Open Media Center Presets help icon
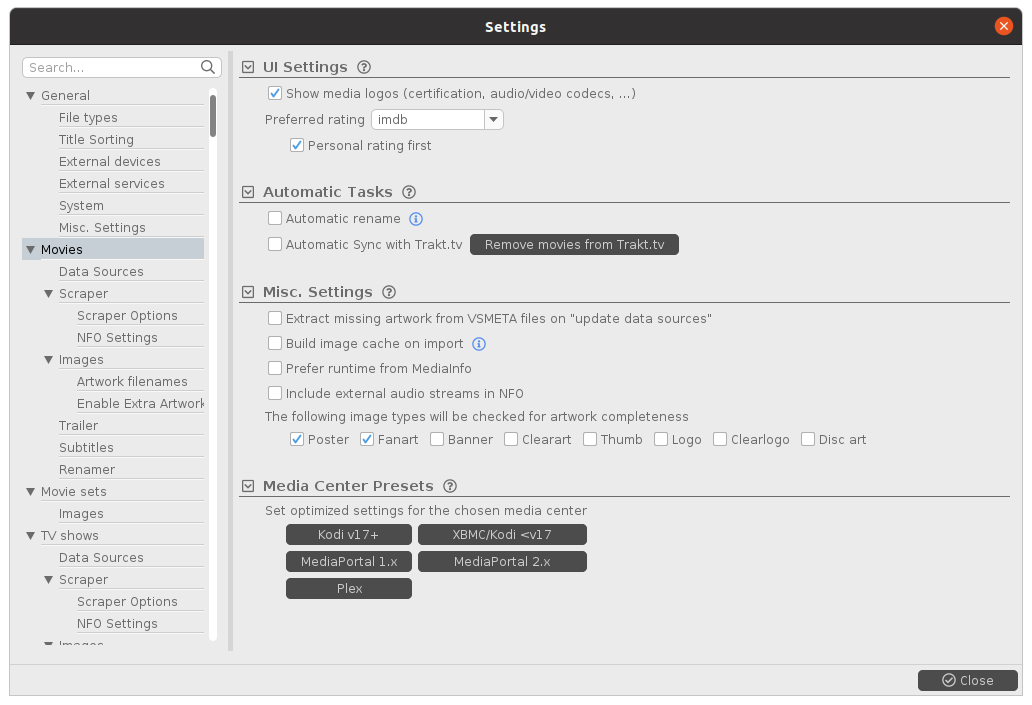 450,486
